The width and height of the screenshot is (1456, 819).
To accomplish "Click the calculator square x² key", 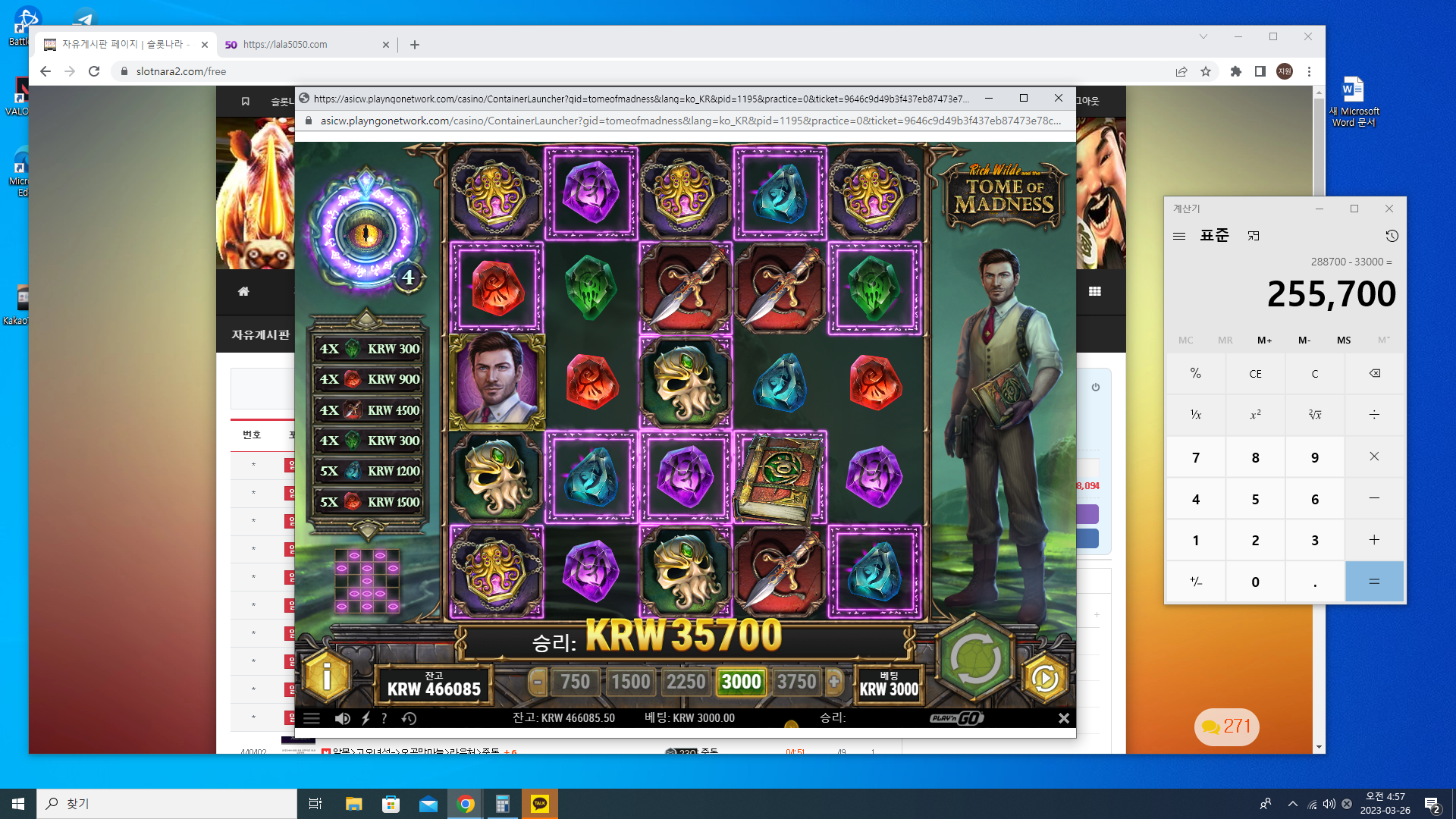I will coord(1256,415).
